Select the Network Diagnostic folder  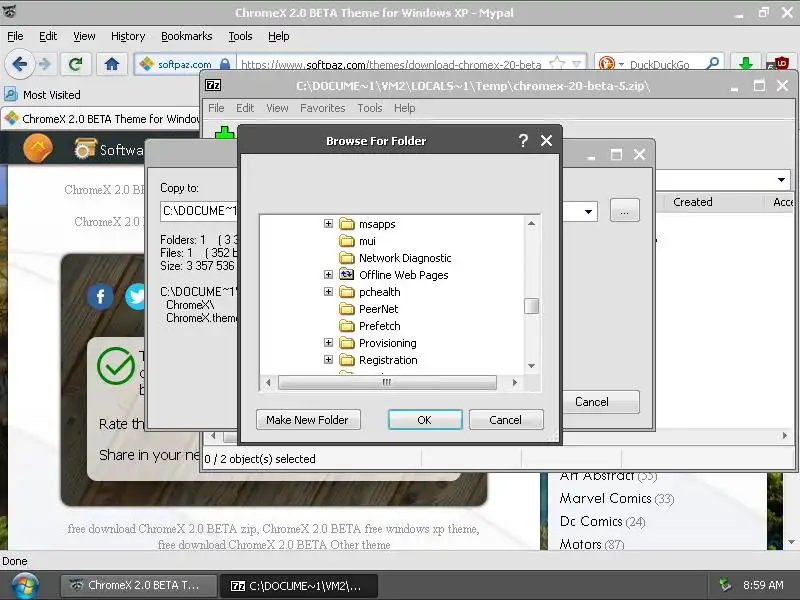point(405,258)
